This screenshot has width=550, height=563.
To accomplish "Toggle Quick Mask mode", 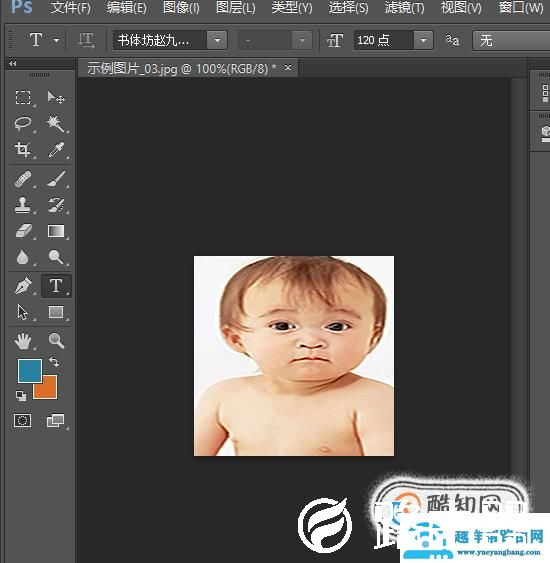I will point(22,420).
